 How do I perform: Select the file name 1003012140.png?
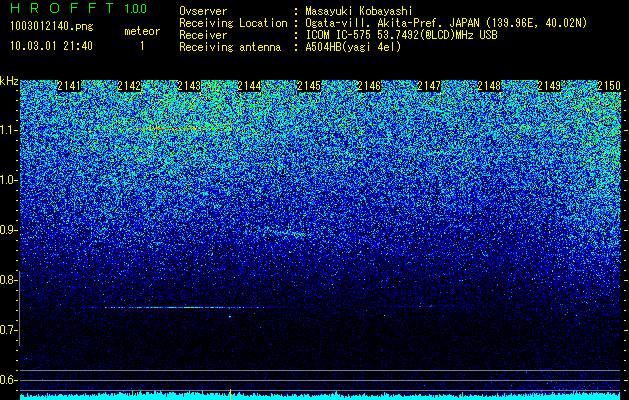pyautogui.click(x=52, y=27)
